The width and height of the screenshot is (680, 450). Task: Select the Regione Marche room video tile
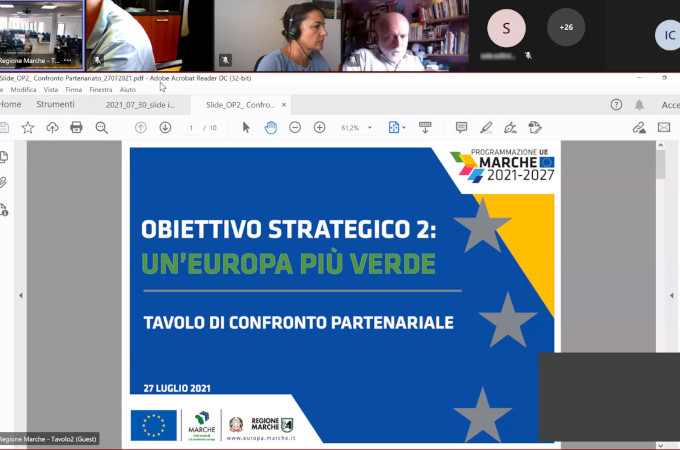tap(41, 35)
